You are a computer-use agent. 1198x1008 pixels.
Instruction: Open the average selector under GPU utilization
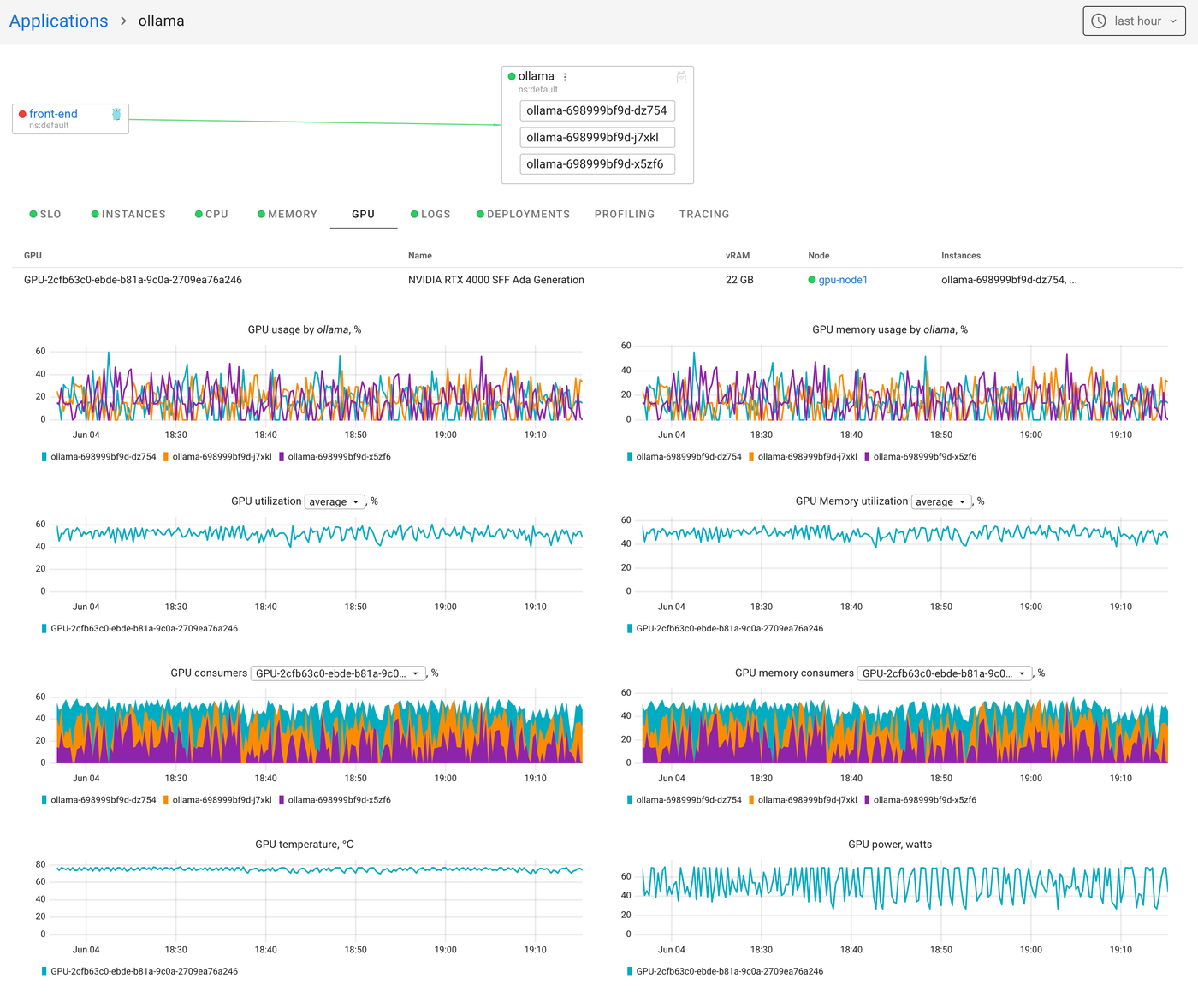(335, 501)
